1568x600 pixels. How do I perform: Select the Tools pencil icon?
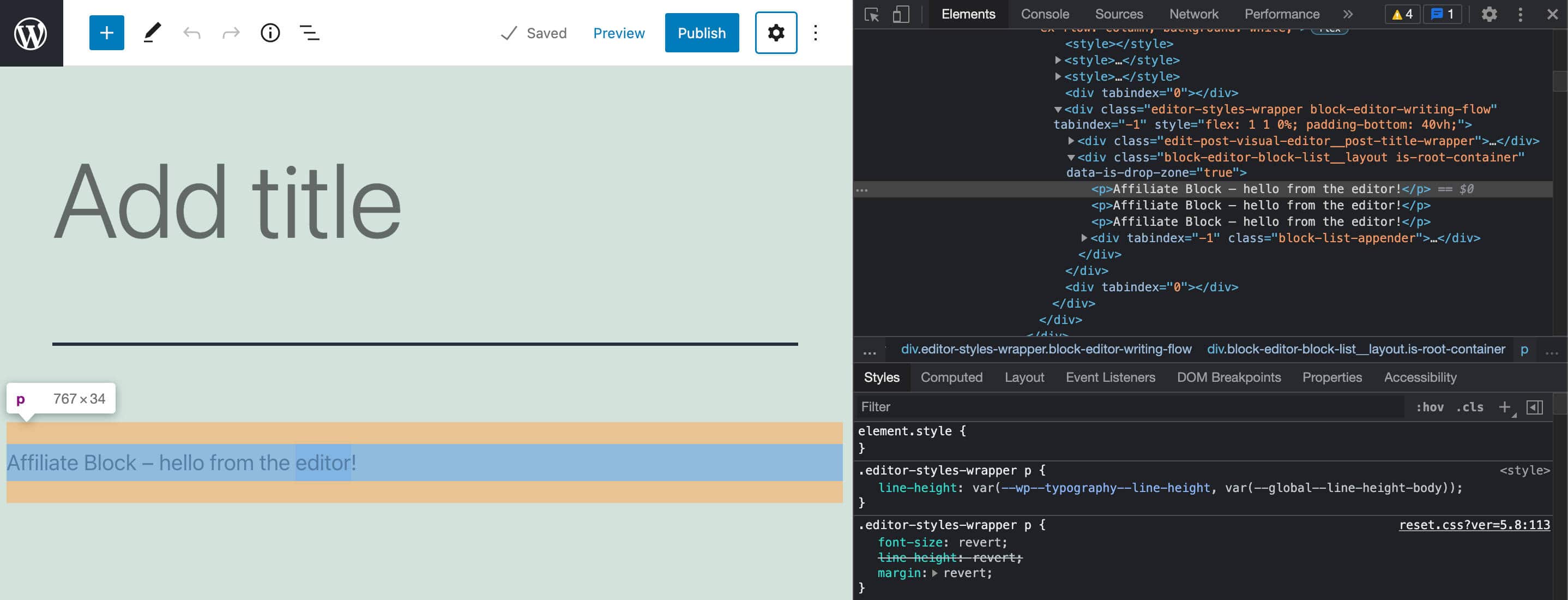click(x=152, y=33)
